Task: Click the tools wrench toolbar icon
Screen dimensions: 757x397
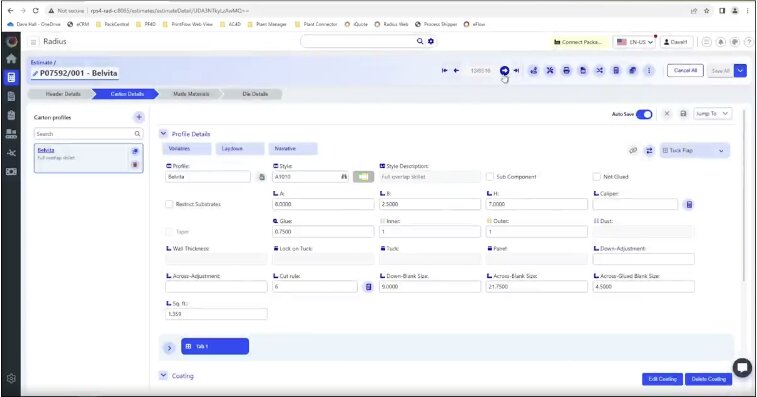Action: click(x=550, y=71)
